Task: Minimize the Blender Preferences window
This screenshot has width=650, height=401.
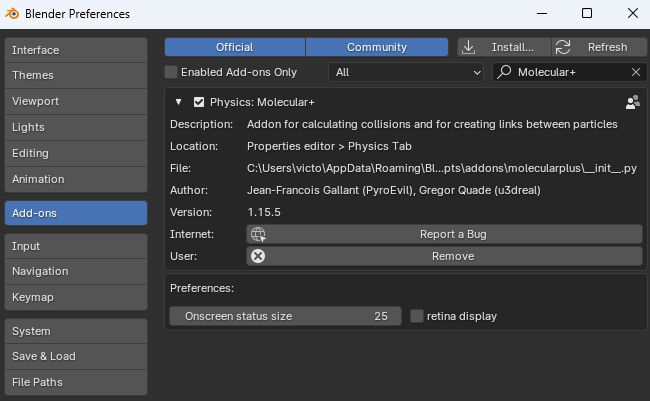Action: pyautogui.click(x=542, y=14)
